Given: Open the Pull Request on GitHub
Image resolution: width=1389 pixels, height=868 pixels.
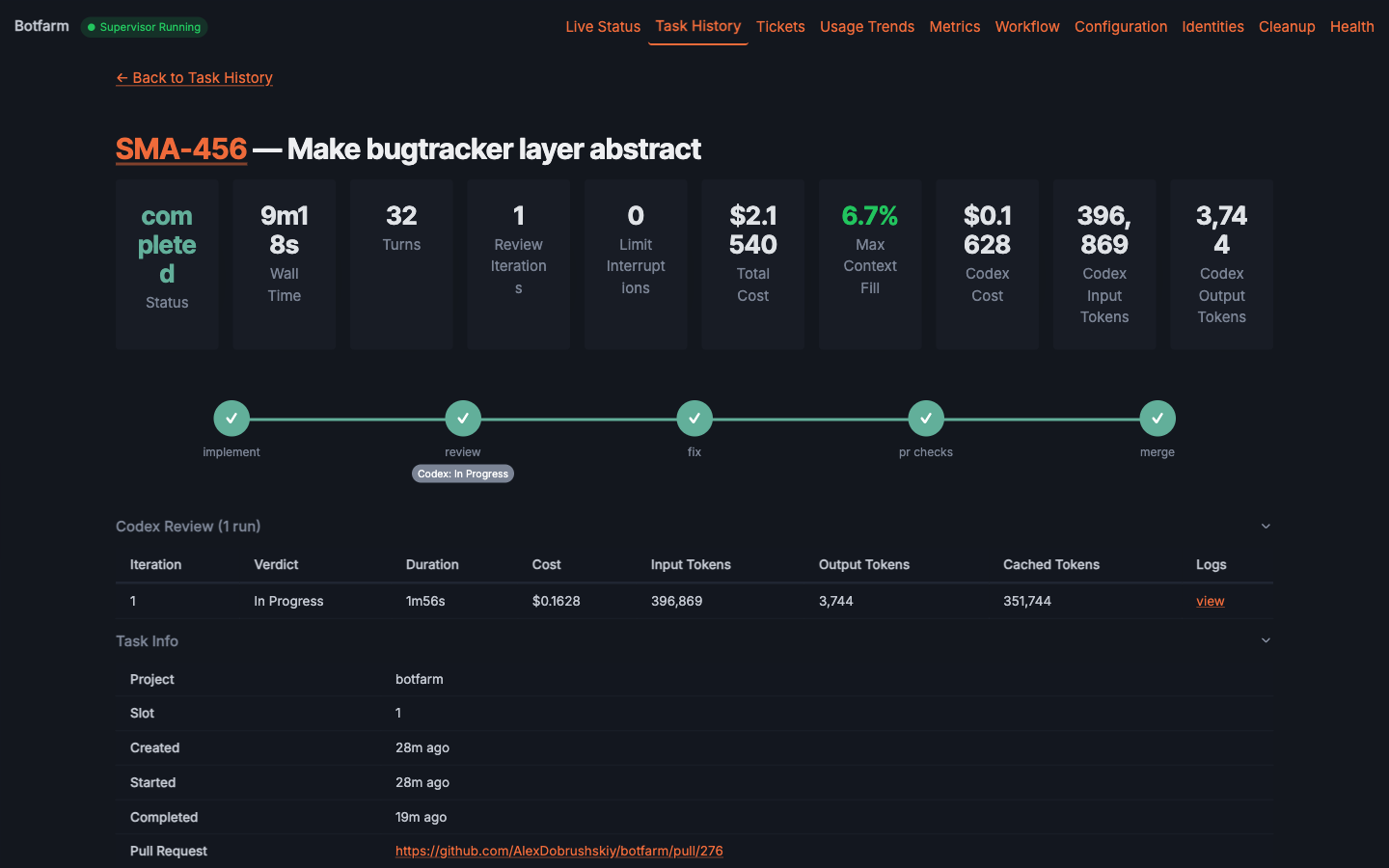Looking at the screenshot, I should coord(558,851).
